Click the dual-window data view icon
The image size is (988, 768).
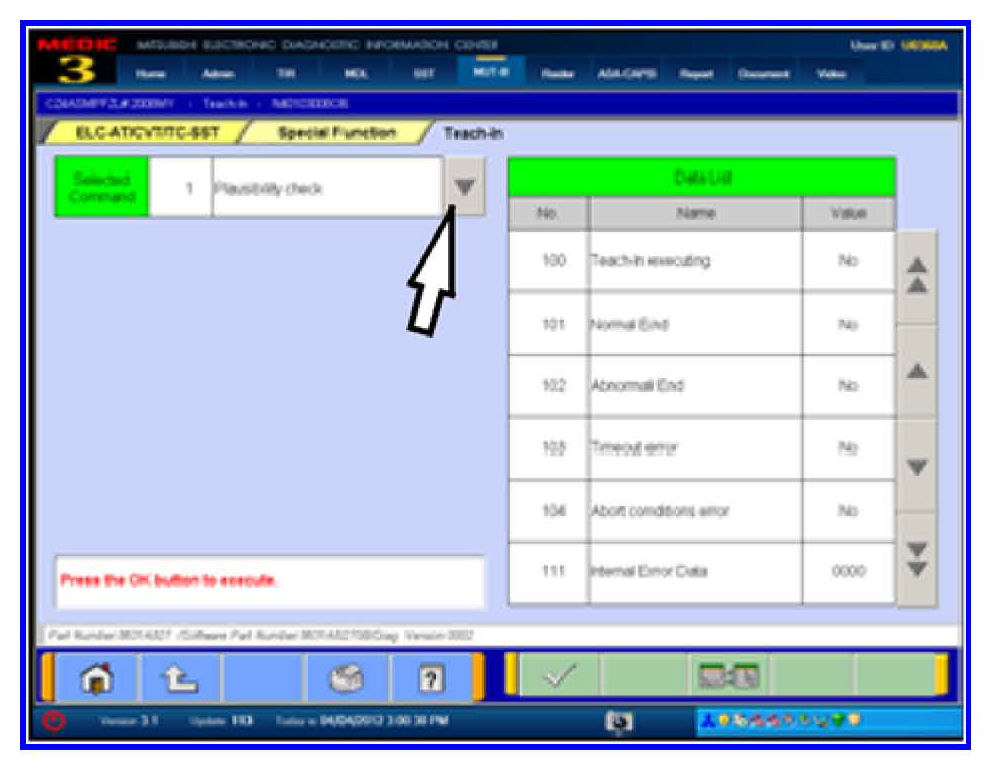click(728, 676)
